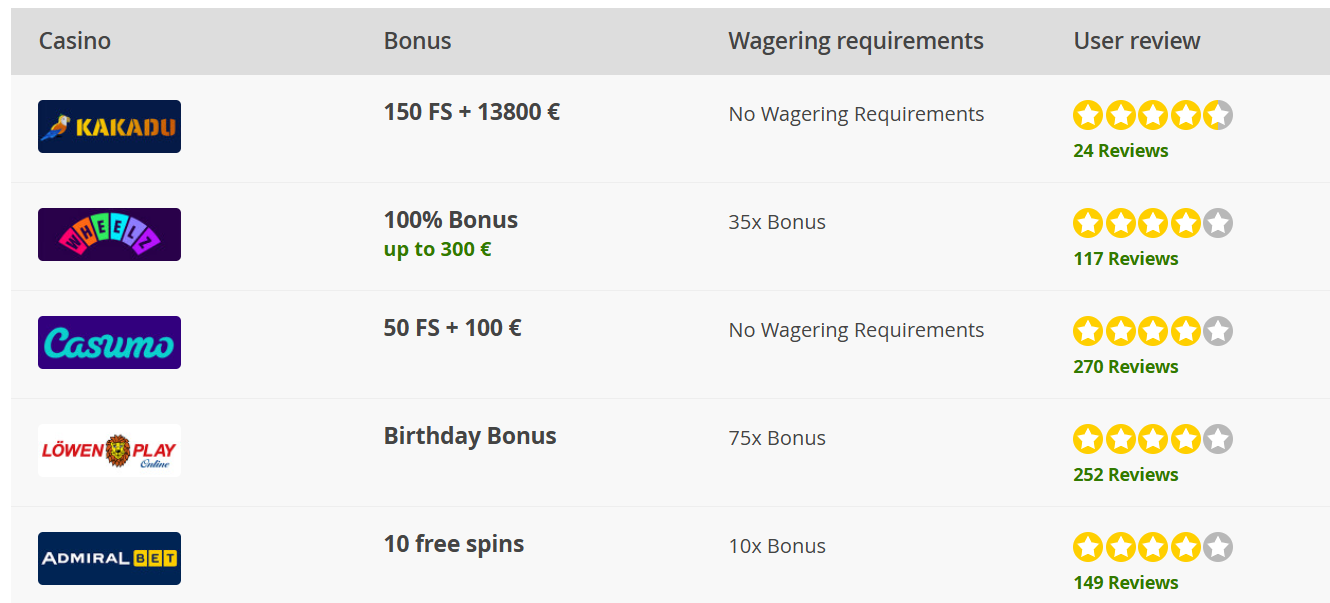This screenshot has width=1330, height=603.
Task: Click Löwen Play's star rating
Action: tap(1153, 439)
